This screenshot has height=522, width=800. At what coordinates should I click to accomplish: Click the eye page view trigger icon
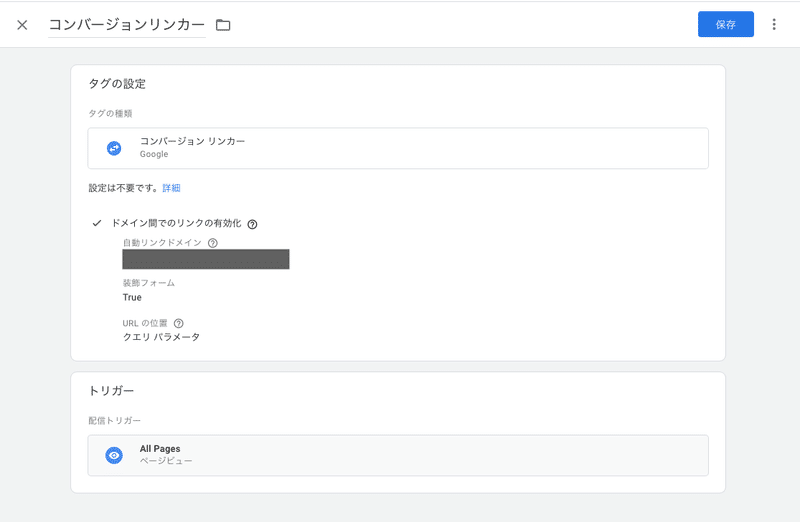point(114,455)
